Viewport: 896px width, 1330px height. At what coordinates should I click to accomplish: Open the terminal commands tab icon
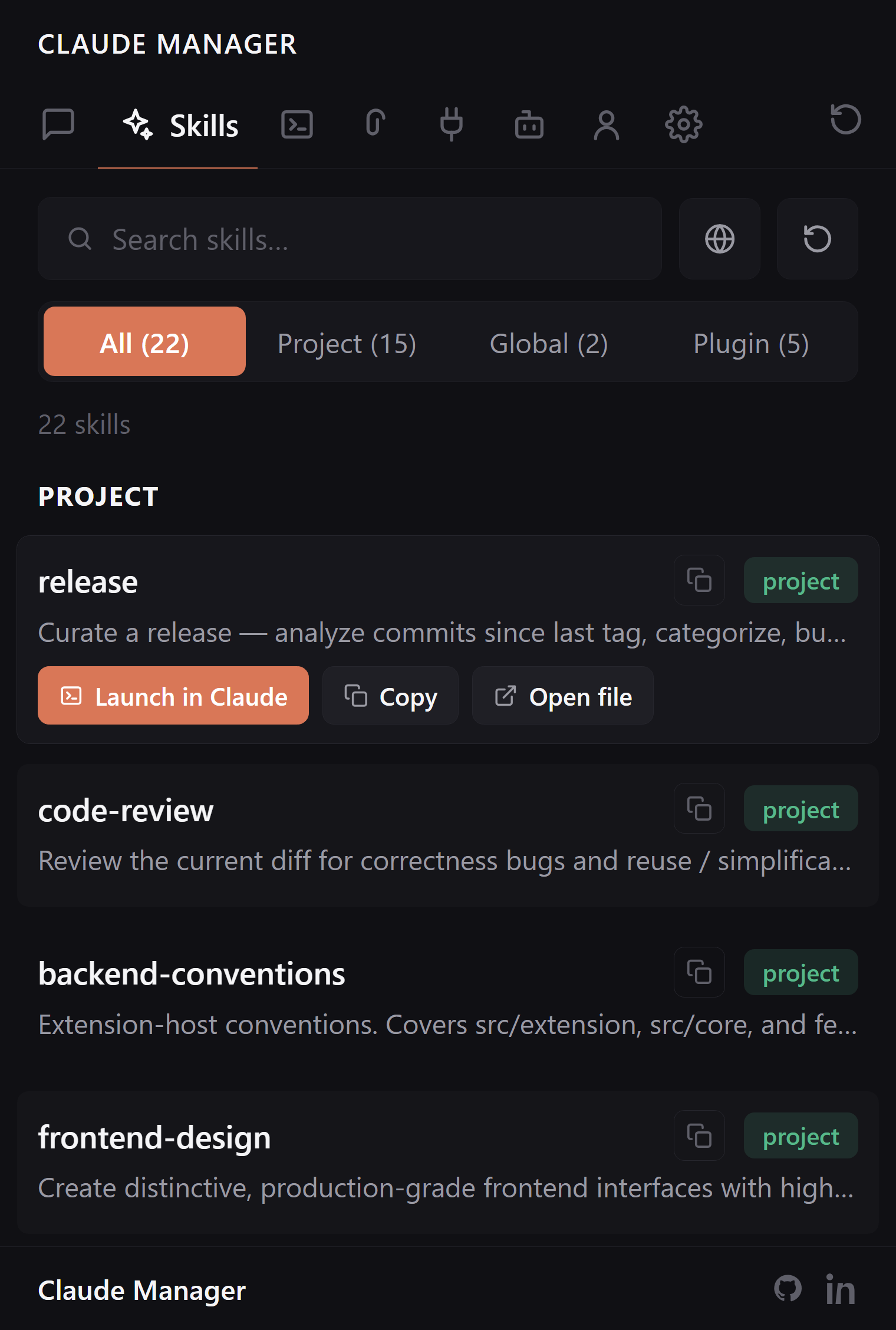pyautogui.click(x=297, y=124)
